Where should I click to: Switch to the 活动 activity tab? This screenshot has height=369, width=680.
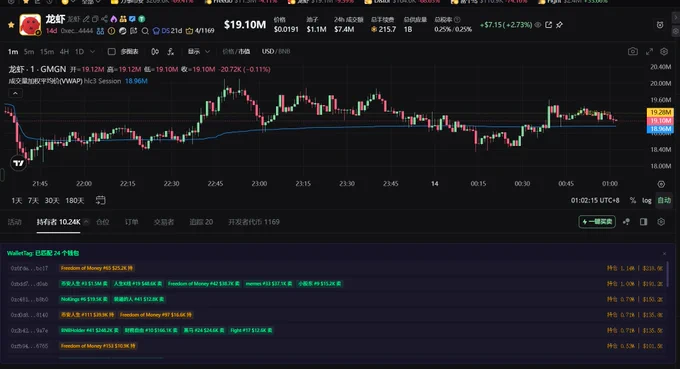[x=14, y=222]
